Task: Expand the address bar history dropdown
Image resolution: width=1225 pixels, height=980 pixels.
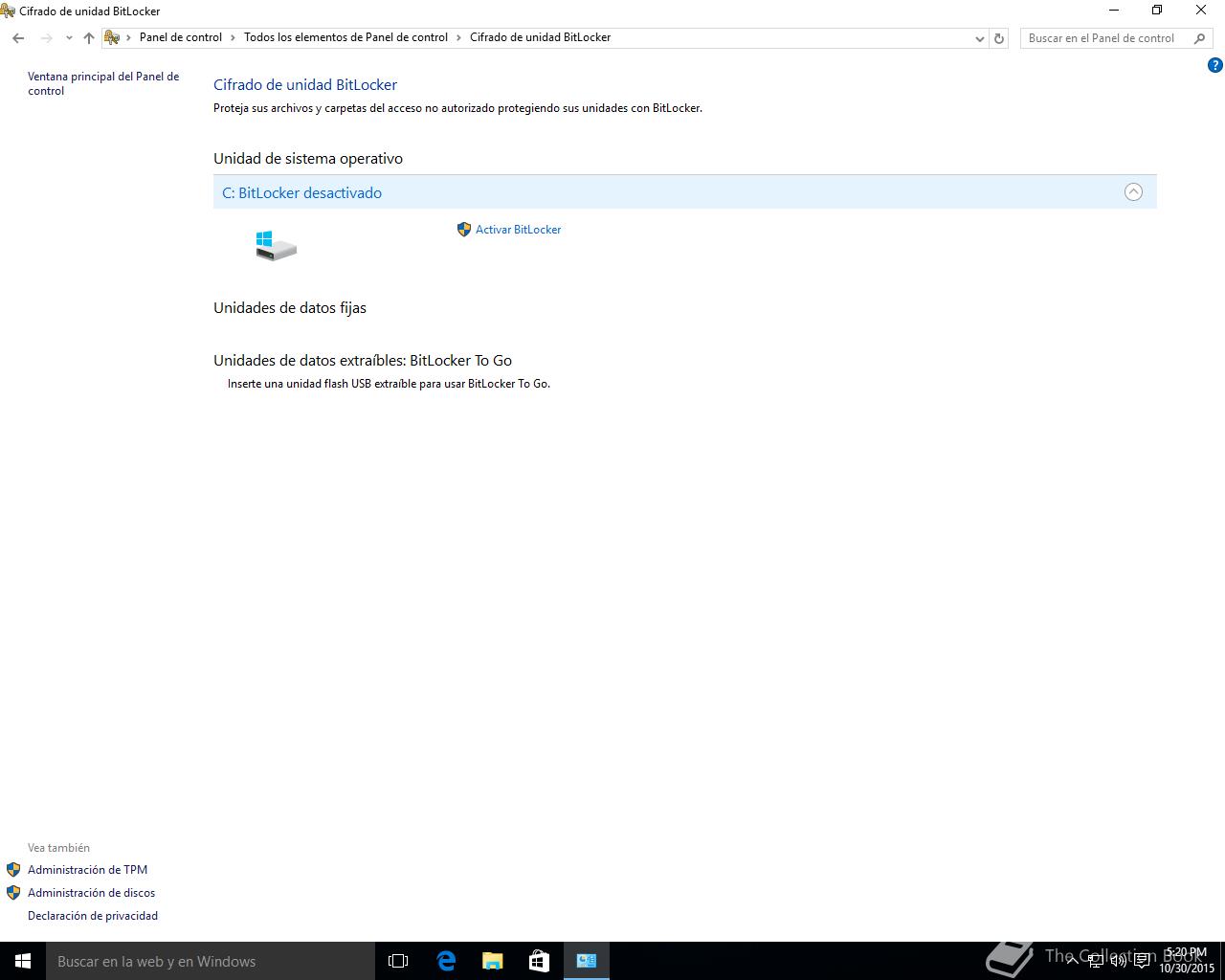Action: pyautogui.click(x=979, y=38)
